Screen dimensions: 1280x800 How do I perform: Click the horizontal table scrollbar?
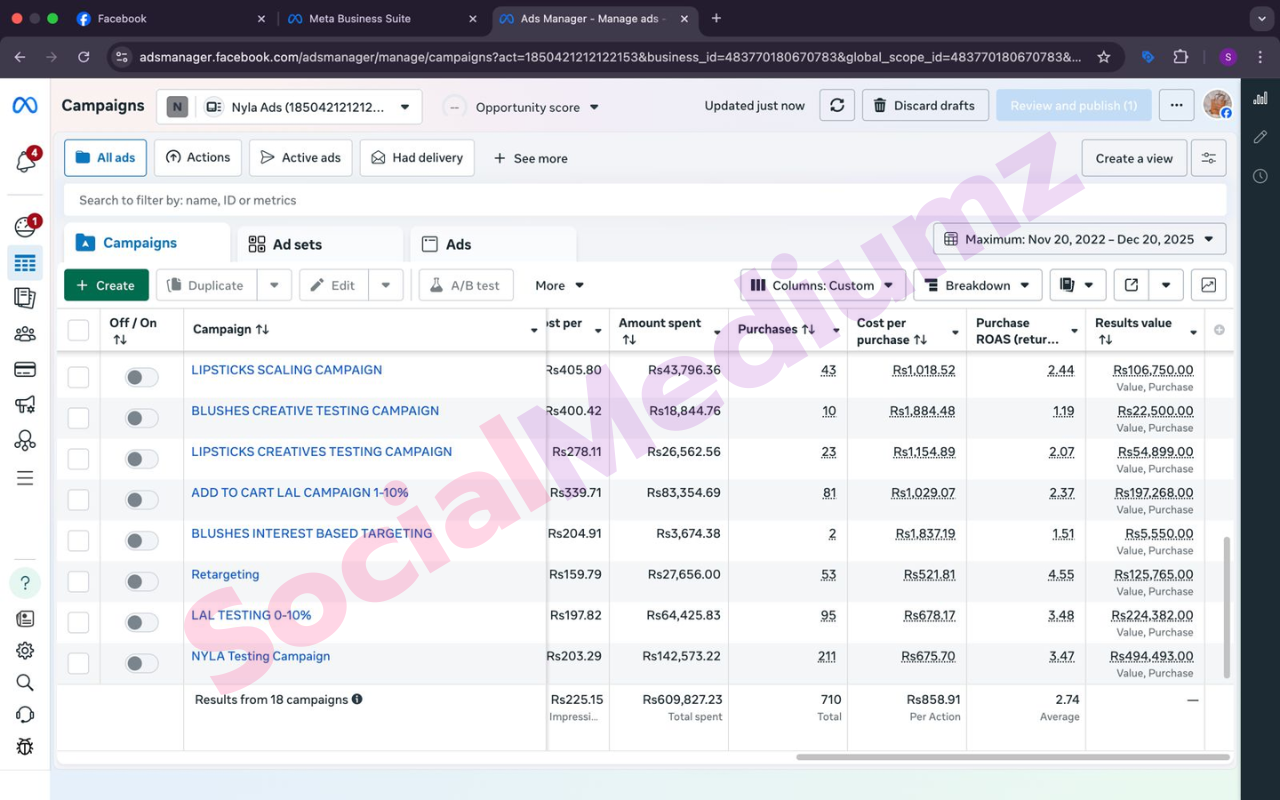tap(1012, 757)
